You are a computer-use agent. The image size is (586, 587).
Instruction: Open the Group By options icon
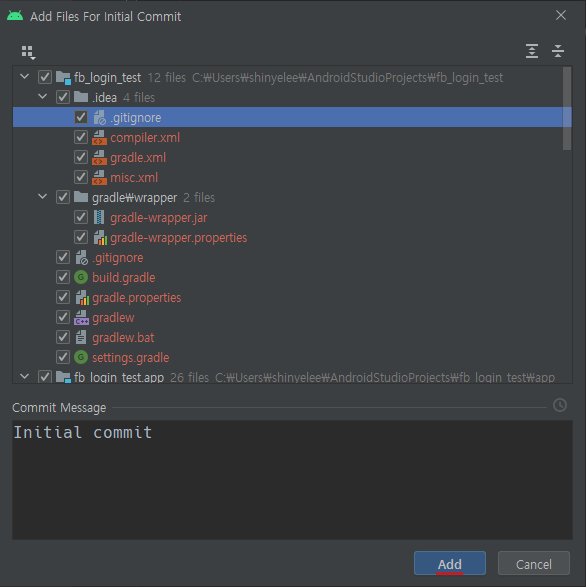(28, 52)
